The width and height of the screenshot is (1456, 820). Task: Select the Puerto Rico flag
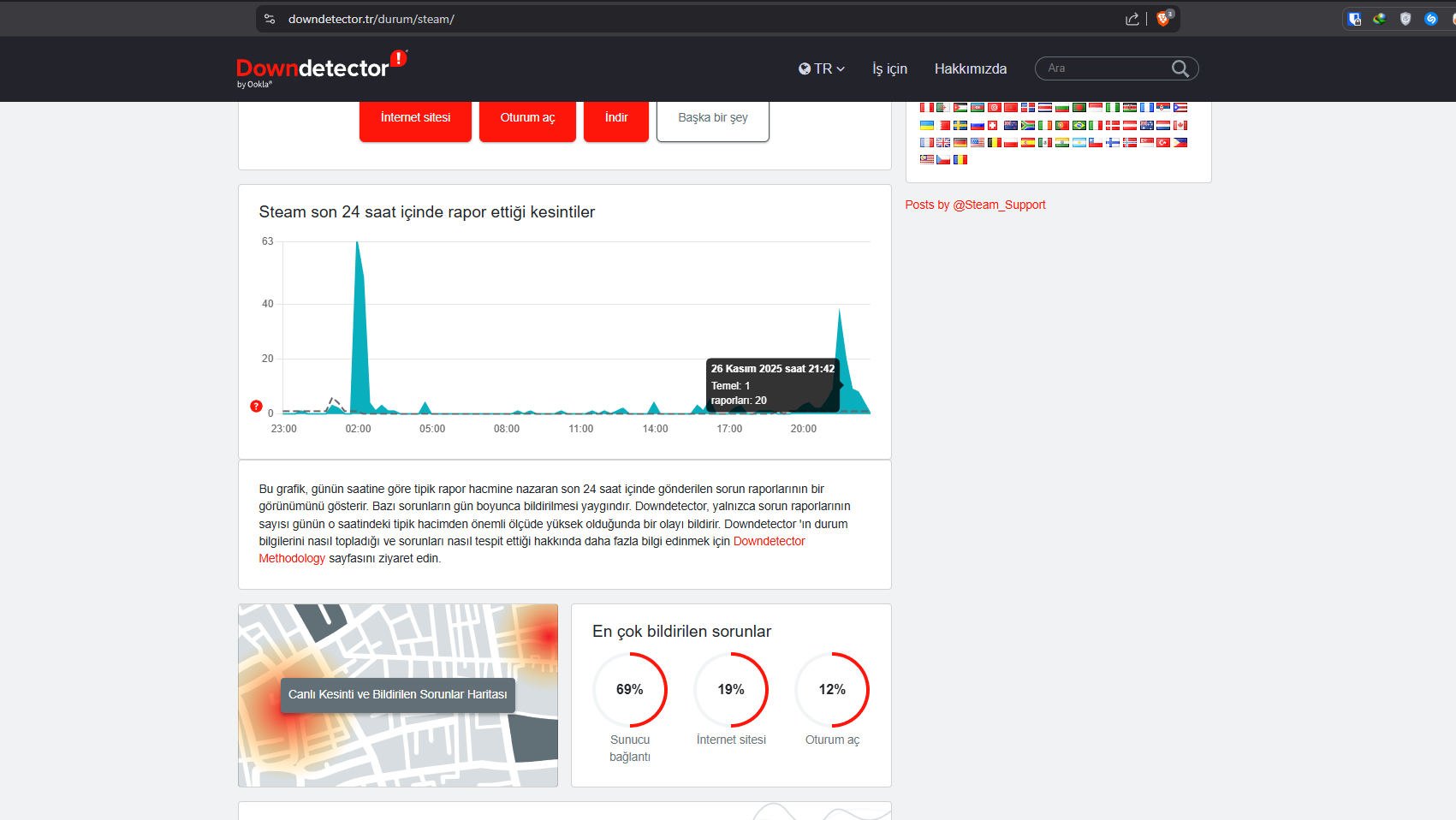(x=1180, y=107)
